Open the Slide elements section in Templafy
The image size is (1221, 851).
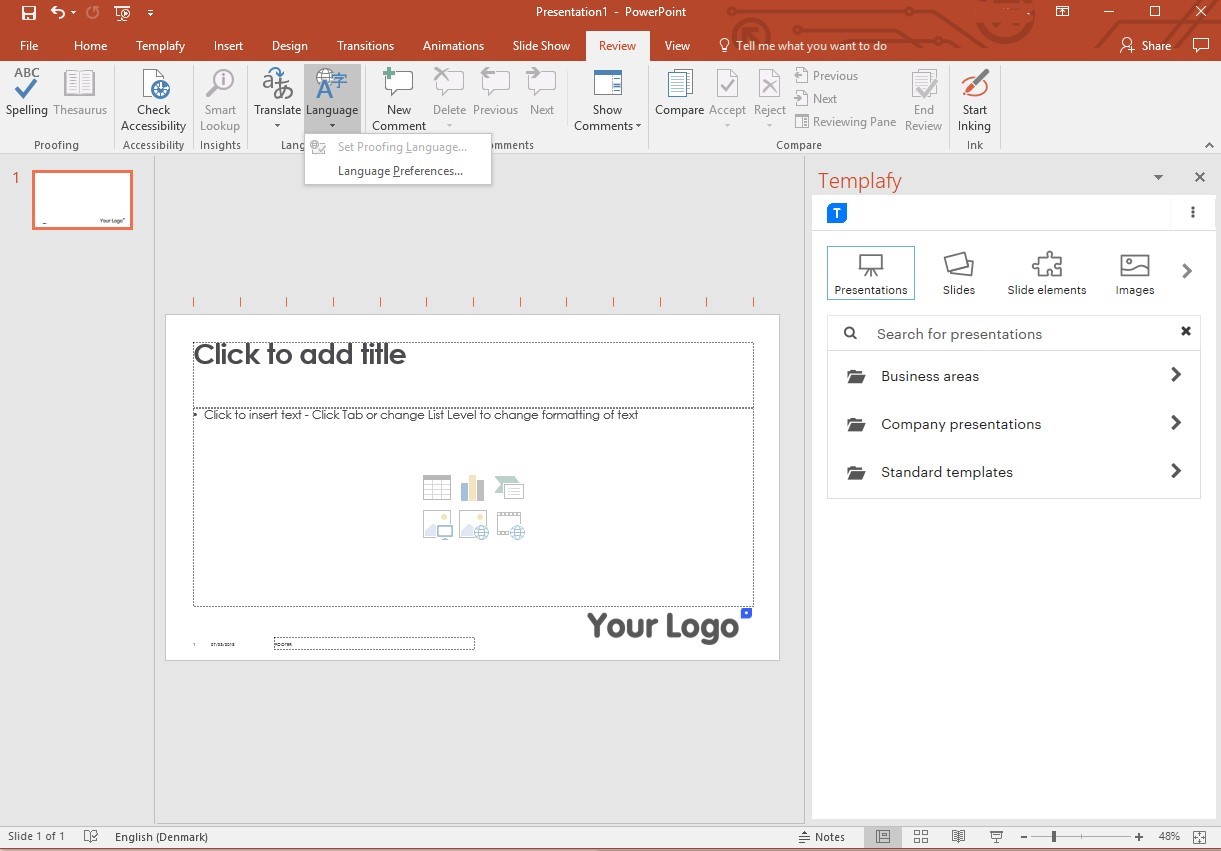coord(1046,272)
